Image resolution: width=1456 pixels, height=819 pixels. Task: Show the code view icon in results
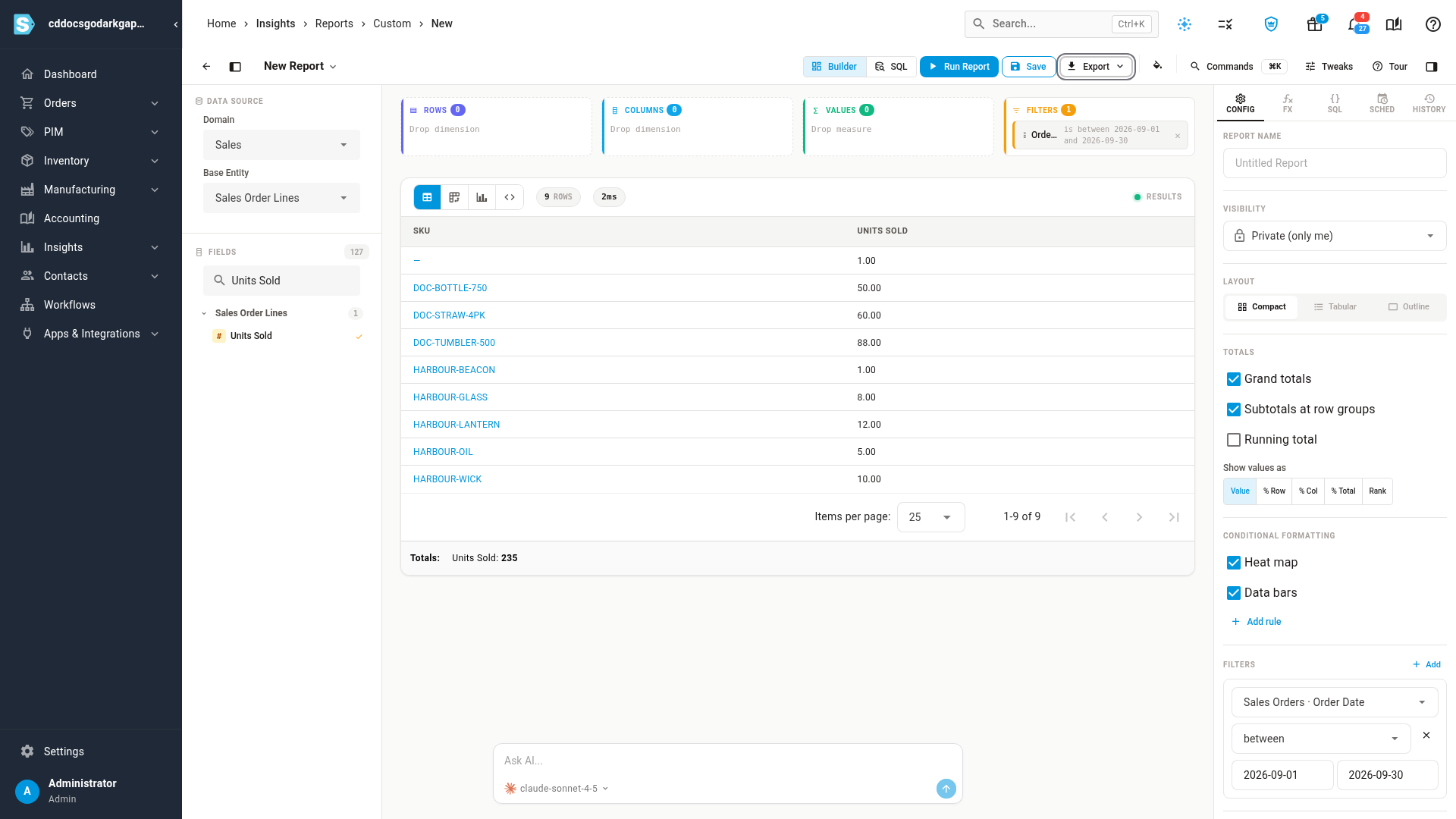pos(510,197)
